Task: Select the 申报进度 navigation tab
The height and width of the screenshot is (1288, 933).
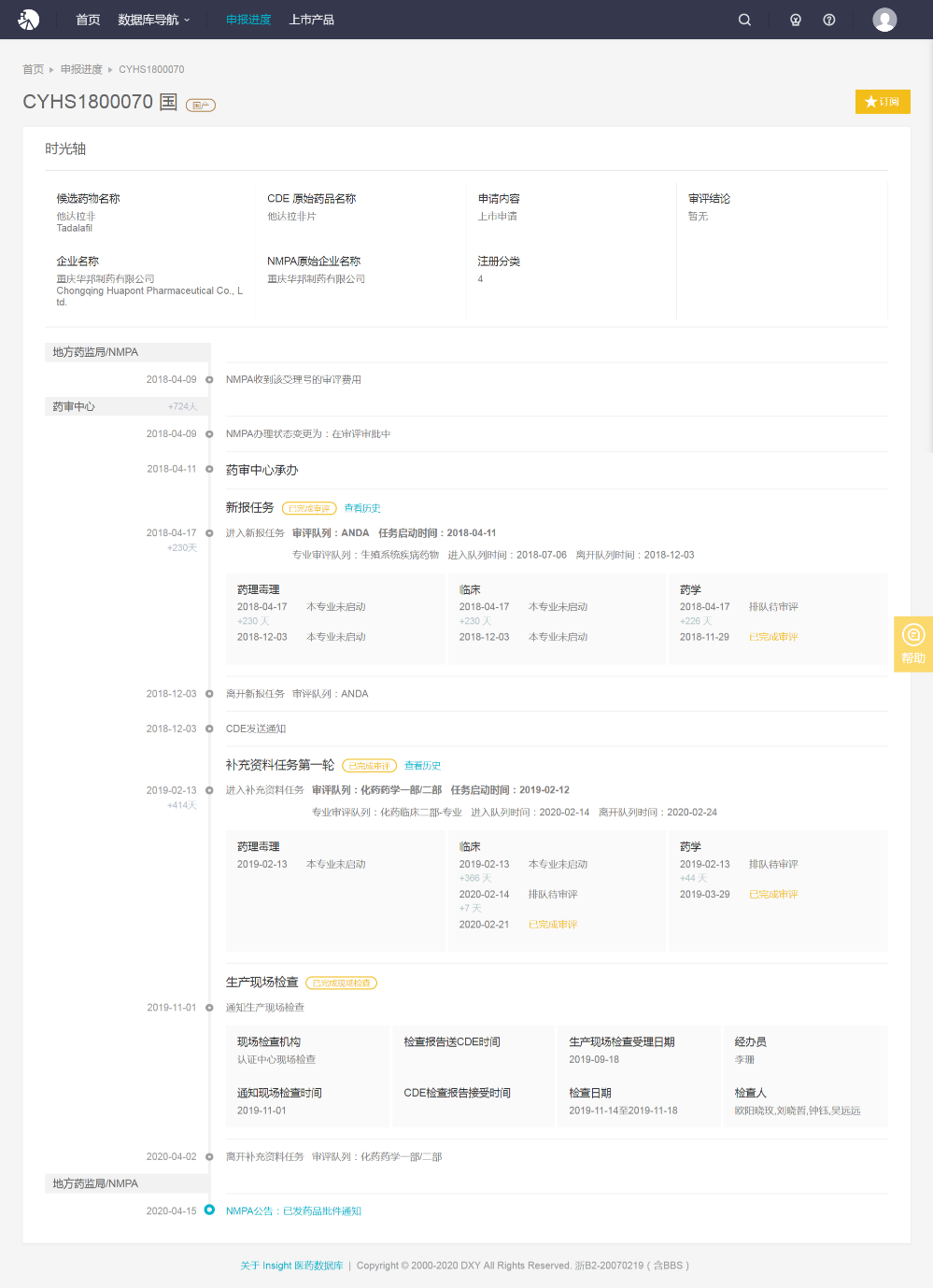Action: tap(248, 20)
